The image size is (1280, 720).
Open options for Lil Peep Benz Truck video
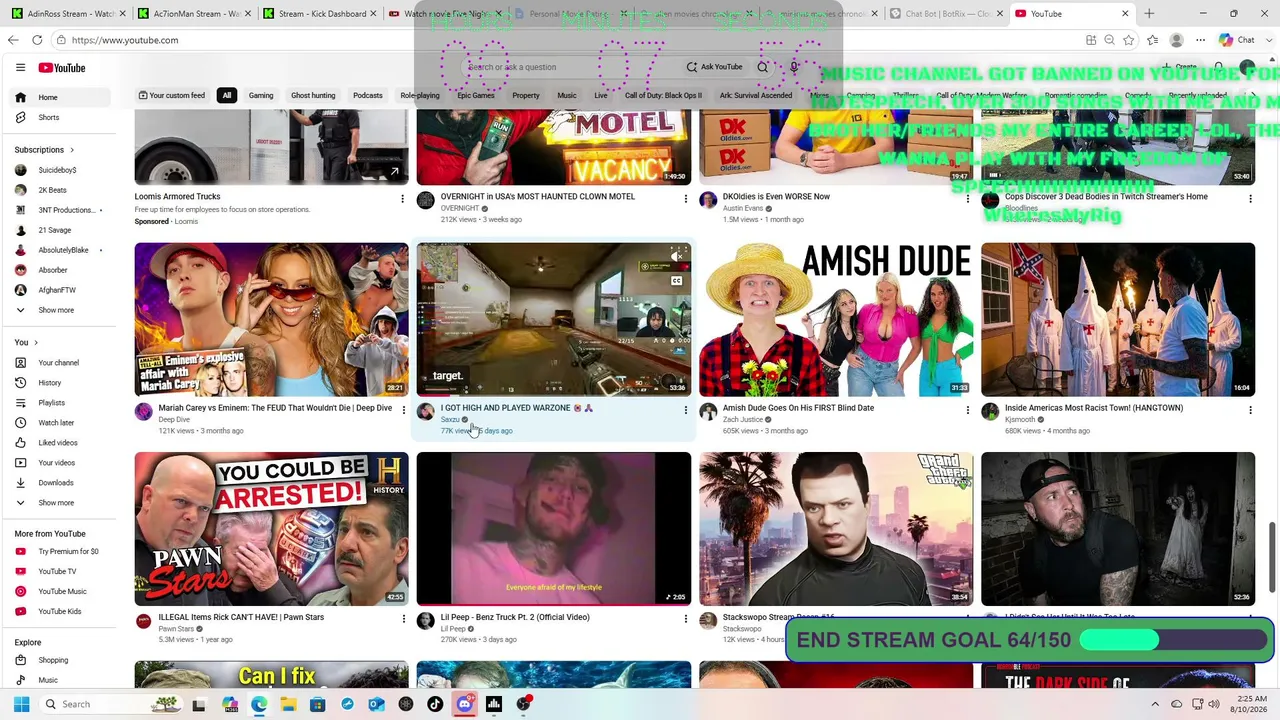click(x=685, y=619)
